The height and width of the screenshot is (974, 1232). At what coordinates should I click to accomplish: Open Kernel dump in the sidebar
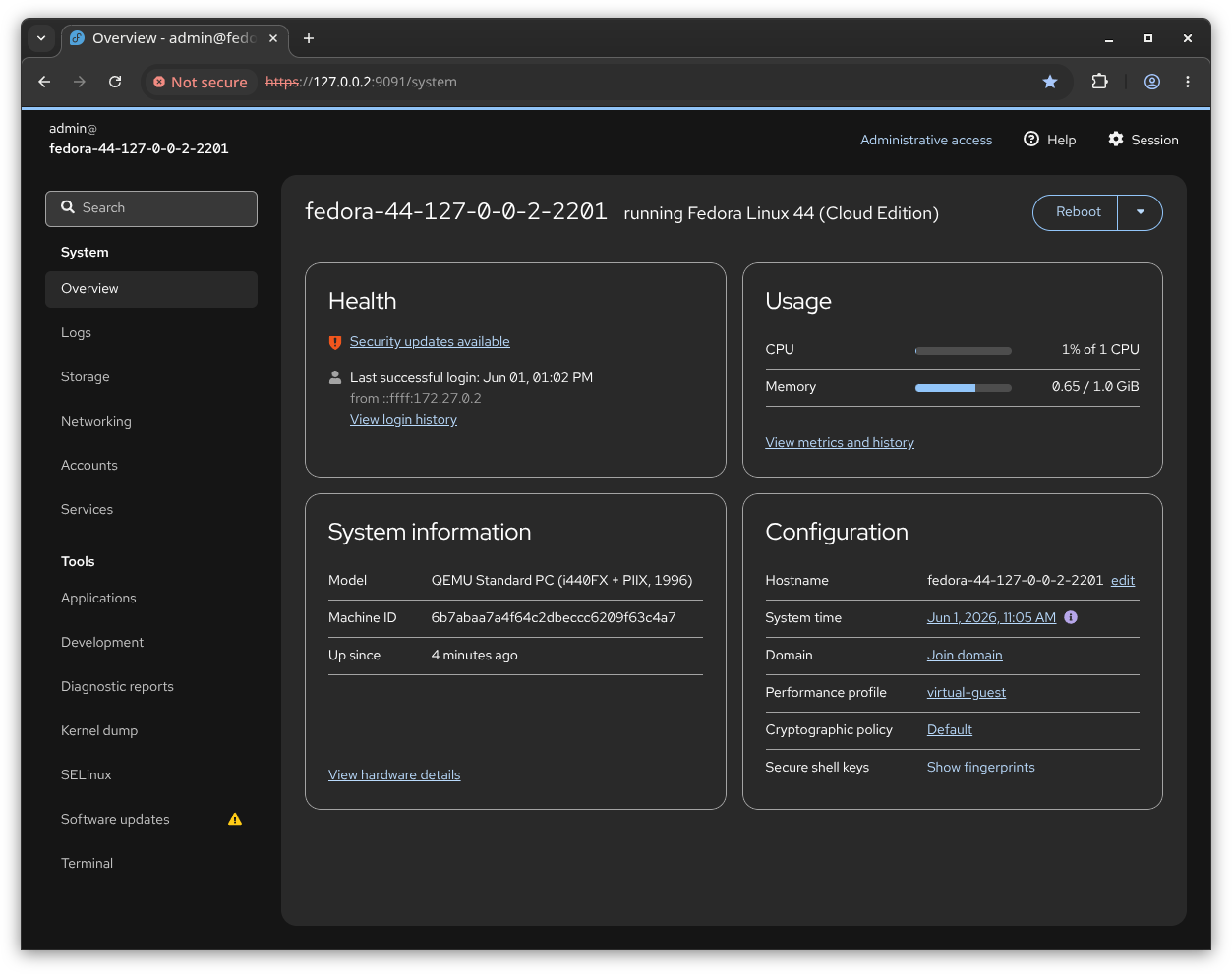click(x=151, y=731)
